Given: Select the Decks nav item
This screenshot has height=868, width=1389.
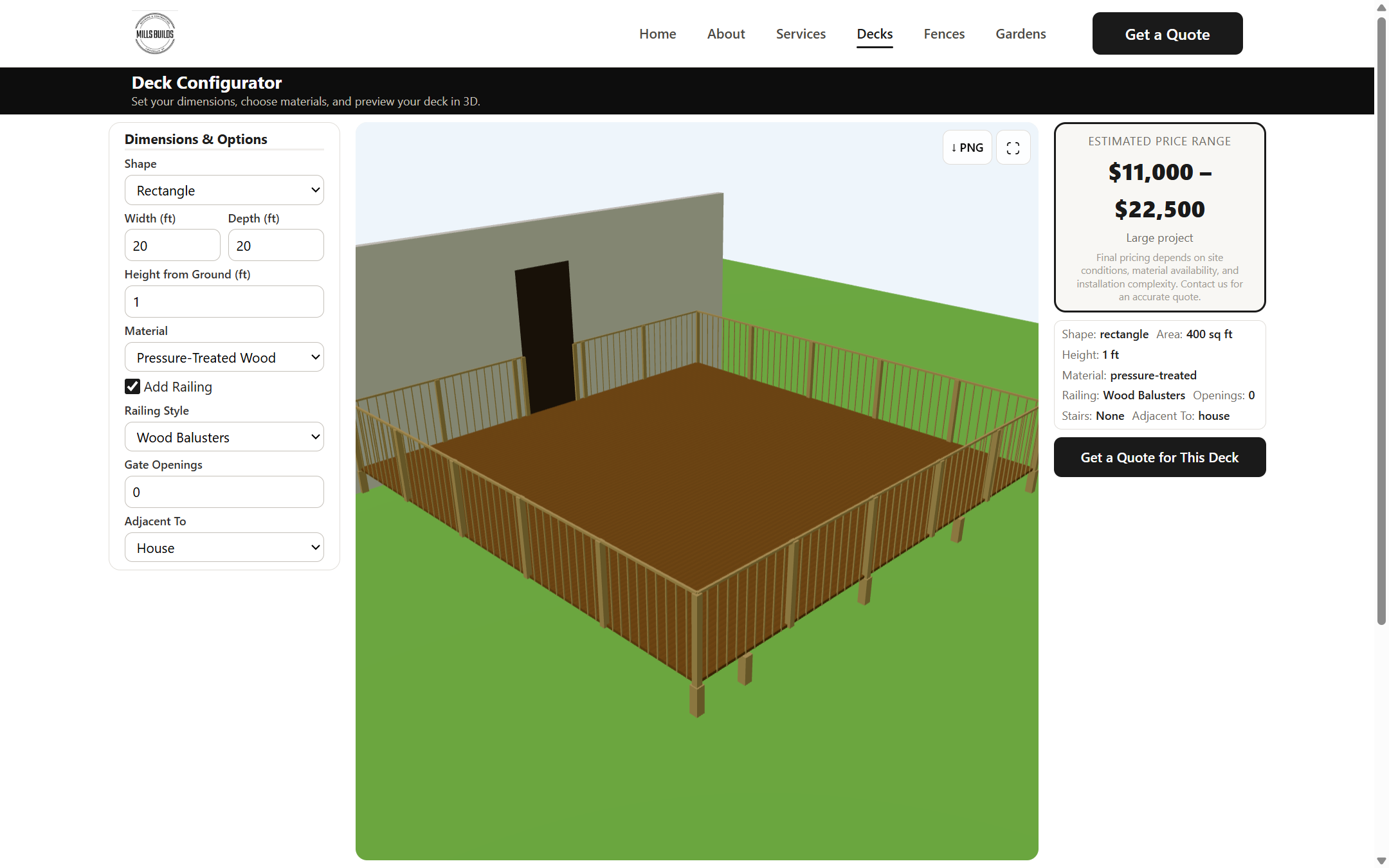Looking at the screenshot, I should click(x=875, y=33).
